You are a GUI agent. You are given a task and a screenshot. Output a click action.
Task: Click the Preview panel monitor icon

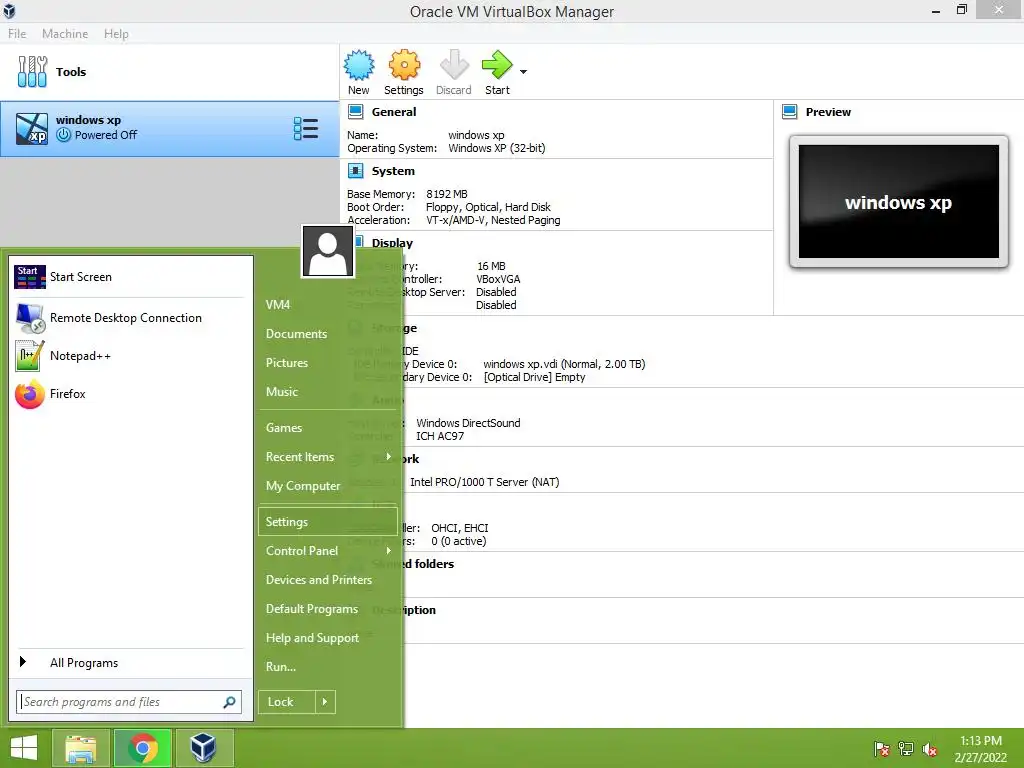(x=790, y=112)
